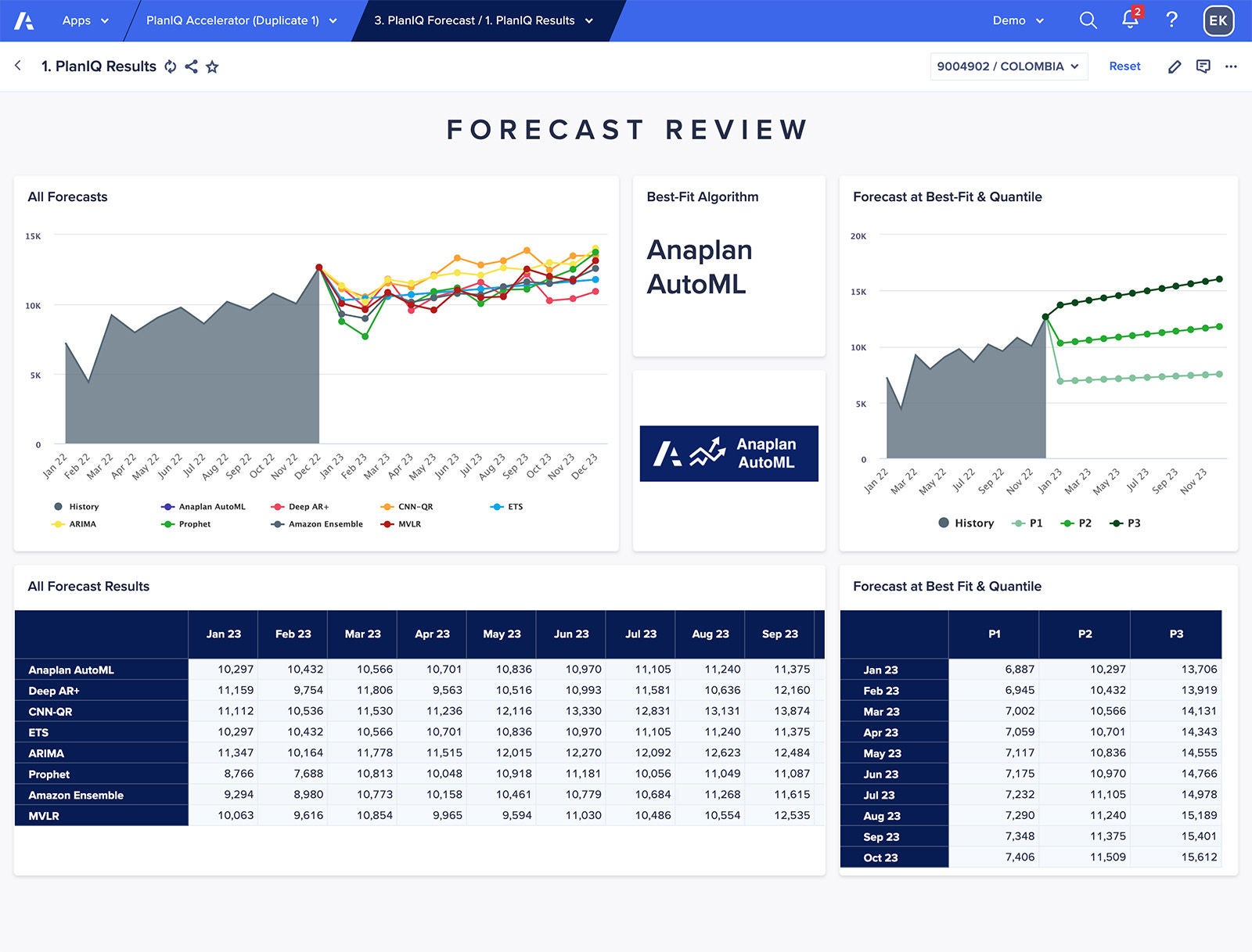Click the Reset link

coord(1124,66)
